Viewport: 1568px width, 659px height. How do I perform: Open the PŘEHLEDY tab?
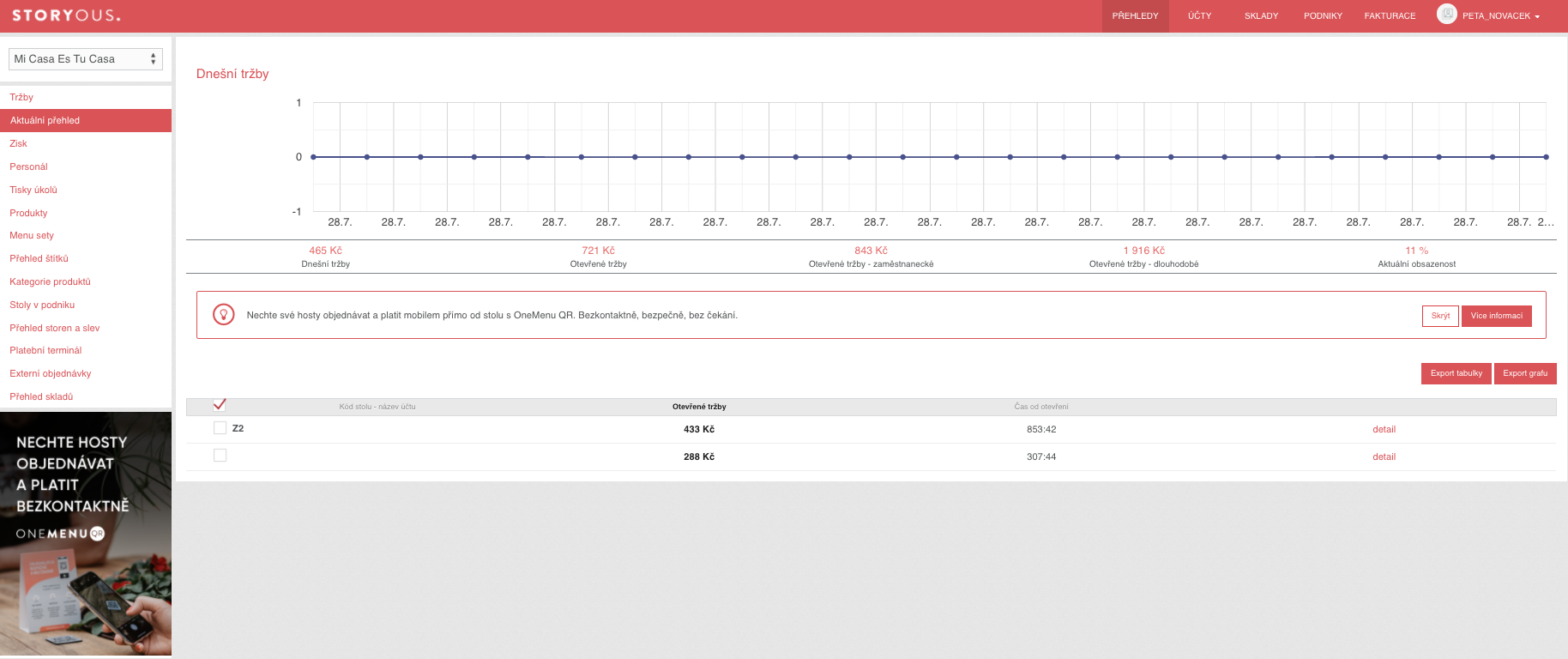click(1135, 16)
